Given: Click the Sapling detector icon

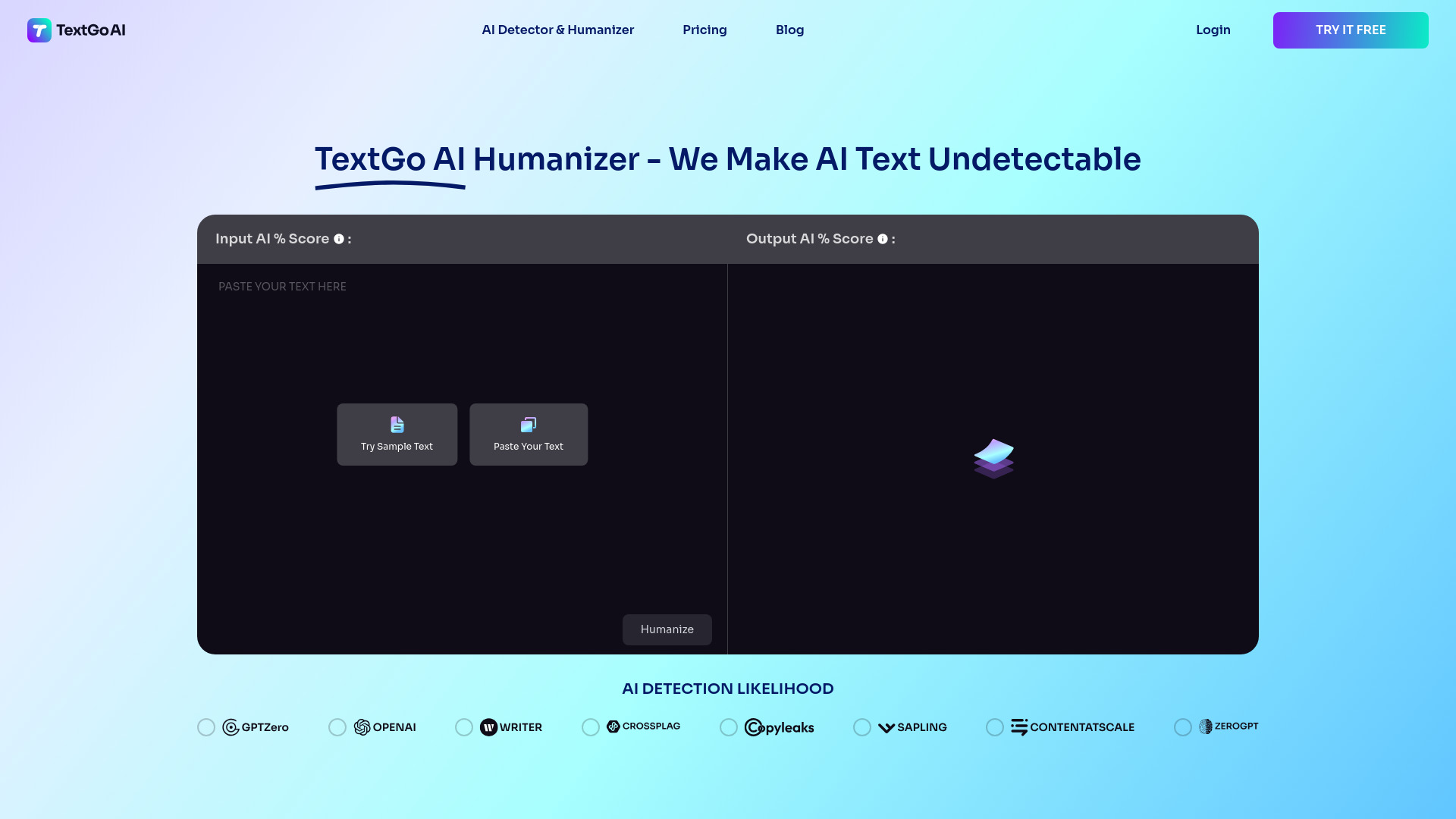Looking at the screenshot, I should pos(886,726).
